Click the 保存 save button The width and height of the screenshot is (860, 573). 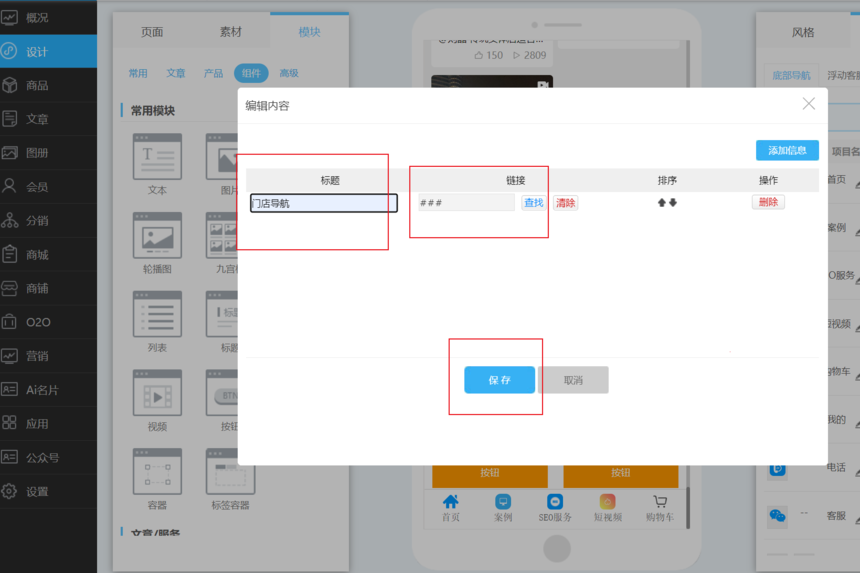point(500,380)
